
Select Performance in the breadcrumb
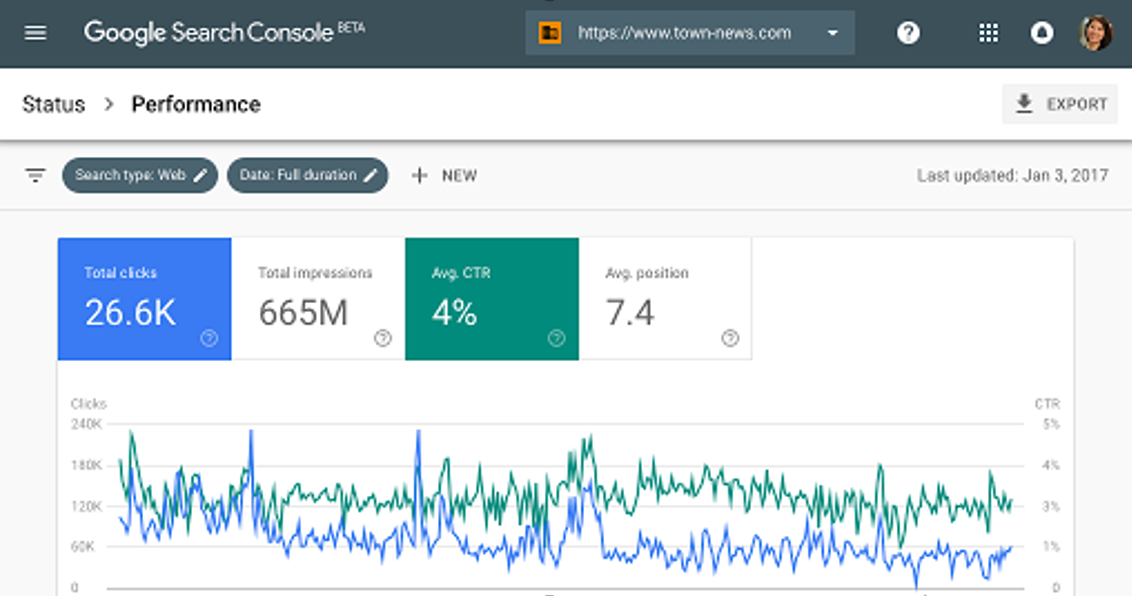tap(195, 104)
